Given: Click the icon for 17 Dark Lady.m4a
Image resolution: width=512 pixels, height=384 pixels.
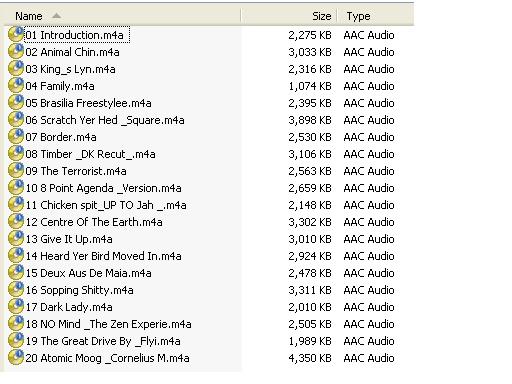Looking at the screenshot, I should point(16,307).
